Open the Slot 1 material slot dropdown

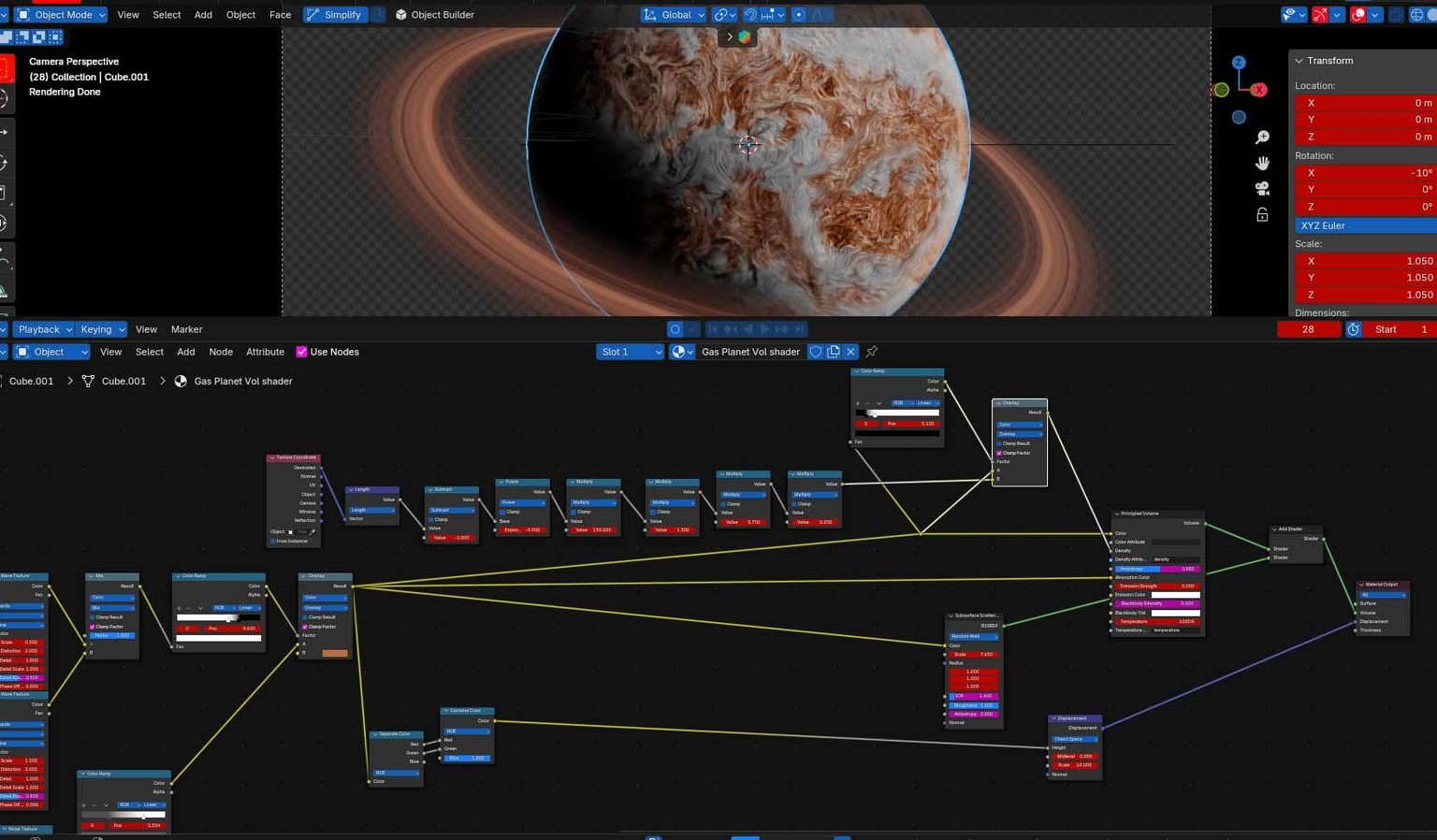click(631, 352)
